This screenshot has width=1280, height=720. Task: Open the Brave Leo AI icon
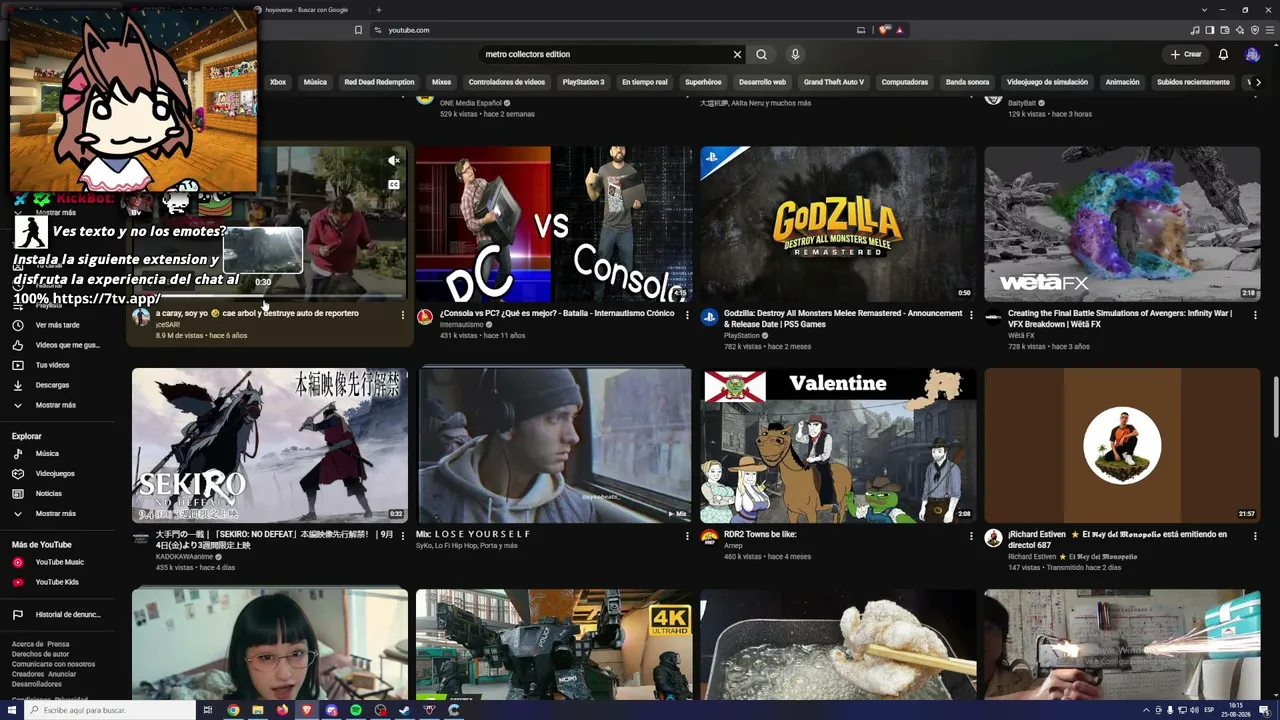1240,30
